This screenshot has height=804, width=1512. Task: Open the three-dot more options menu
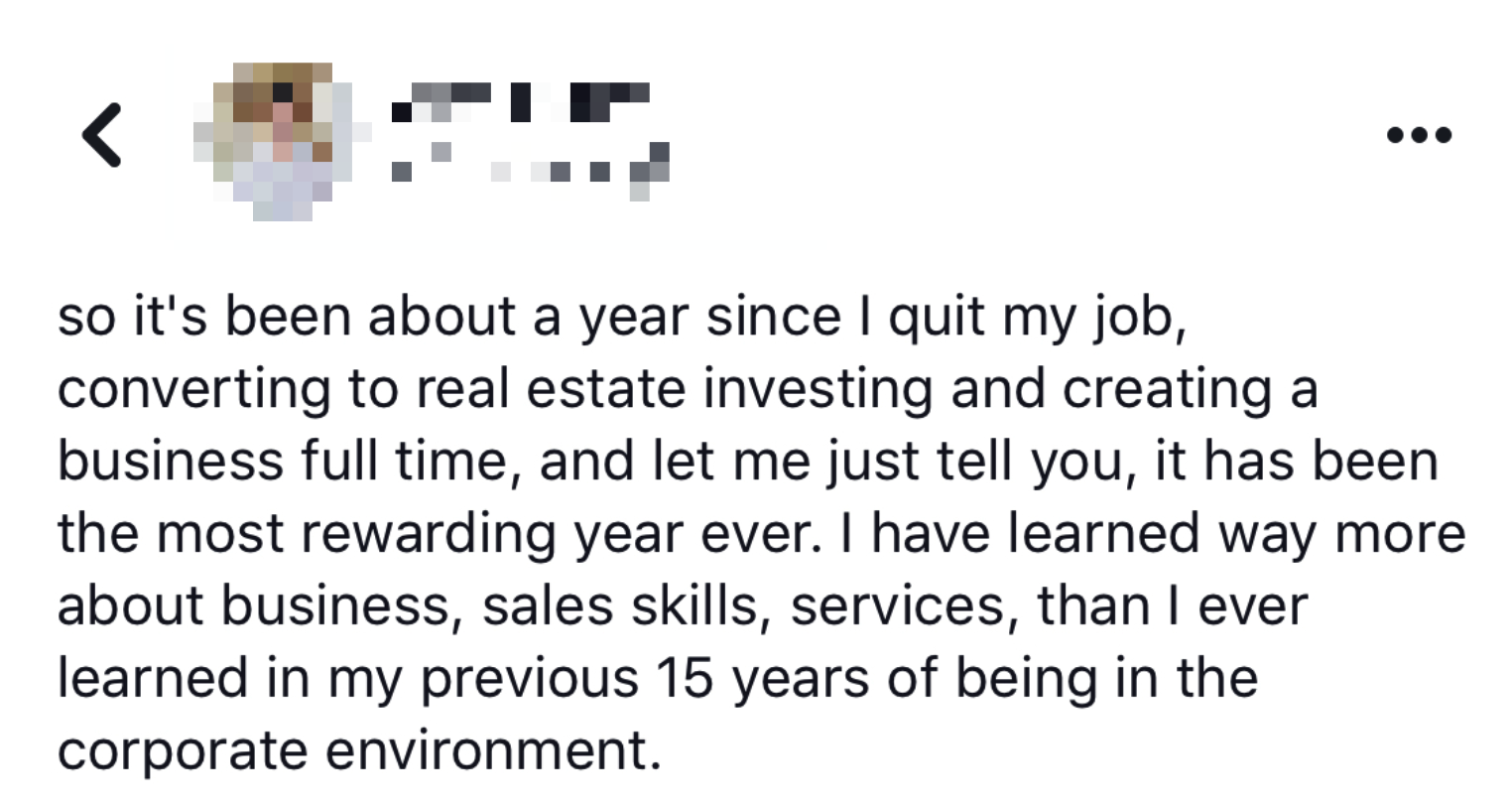click(1420, 134)
